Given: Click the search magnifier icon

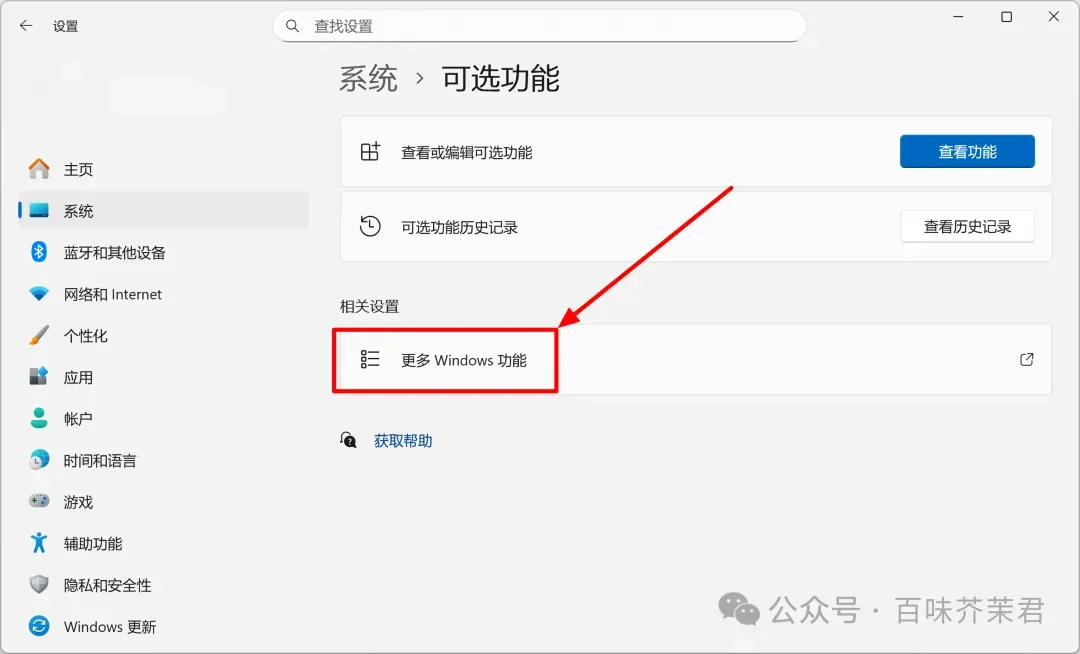Looking at the screenshot, I should tap(293, 26).
